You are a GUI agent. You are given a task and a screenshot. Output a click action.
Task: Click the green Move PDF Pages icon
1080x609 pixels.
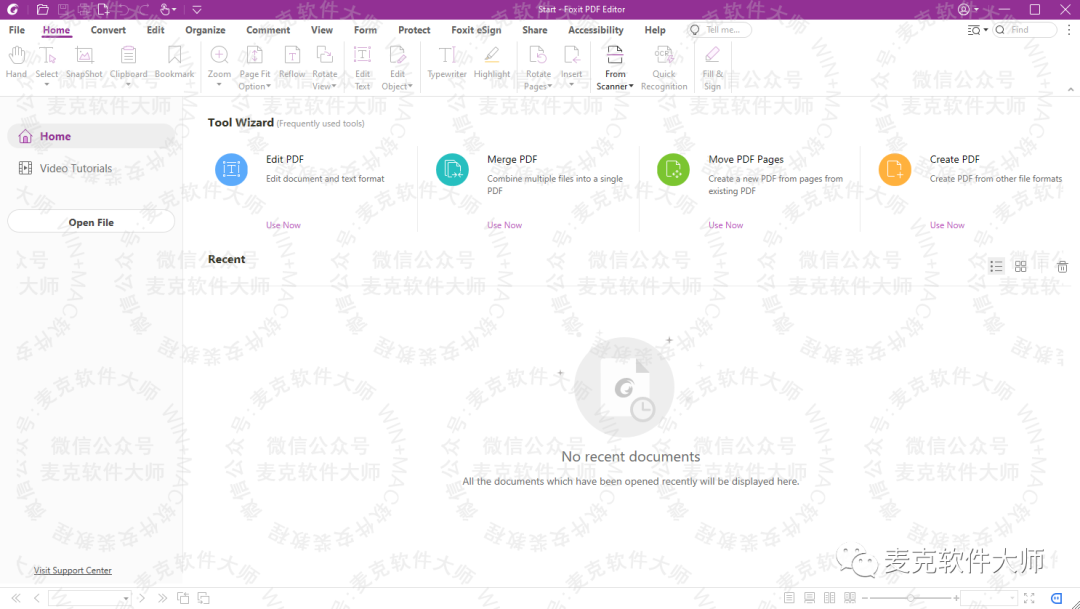[x=673, y=169]
